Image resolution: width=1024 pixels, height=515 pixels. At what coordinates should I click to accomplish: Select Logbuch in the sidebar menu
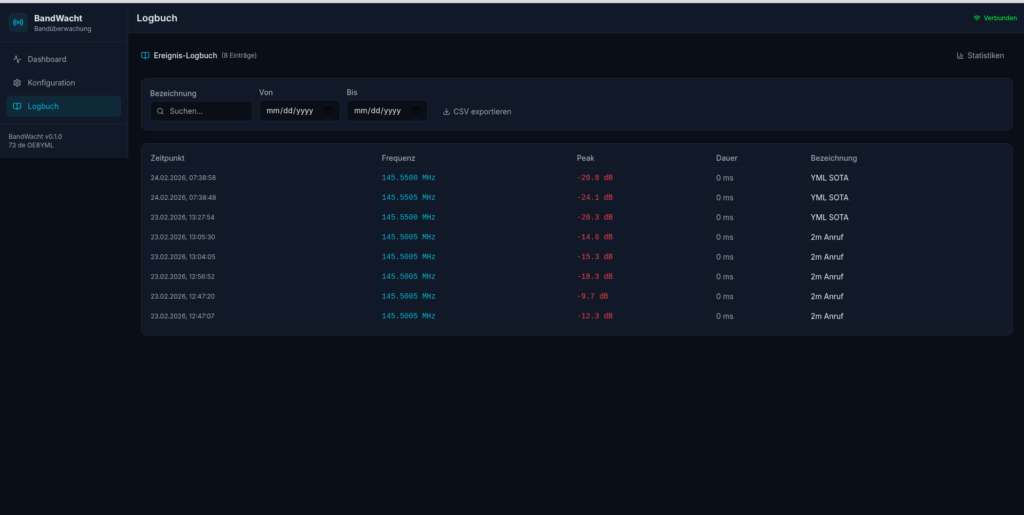43,106
